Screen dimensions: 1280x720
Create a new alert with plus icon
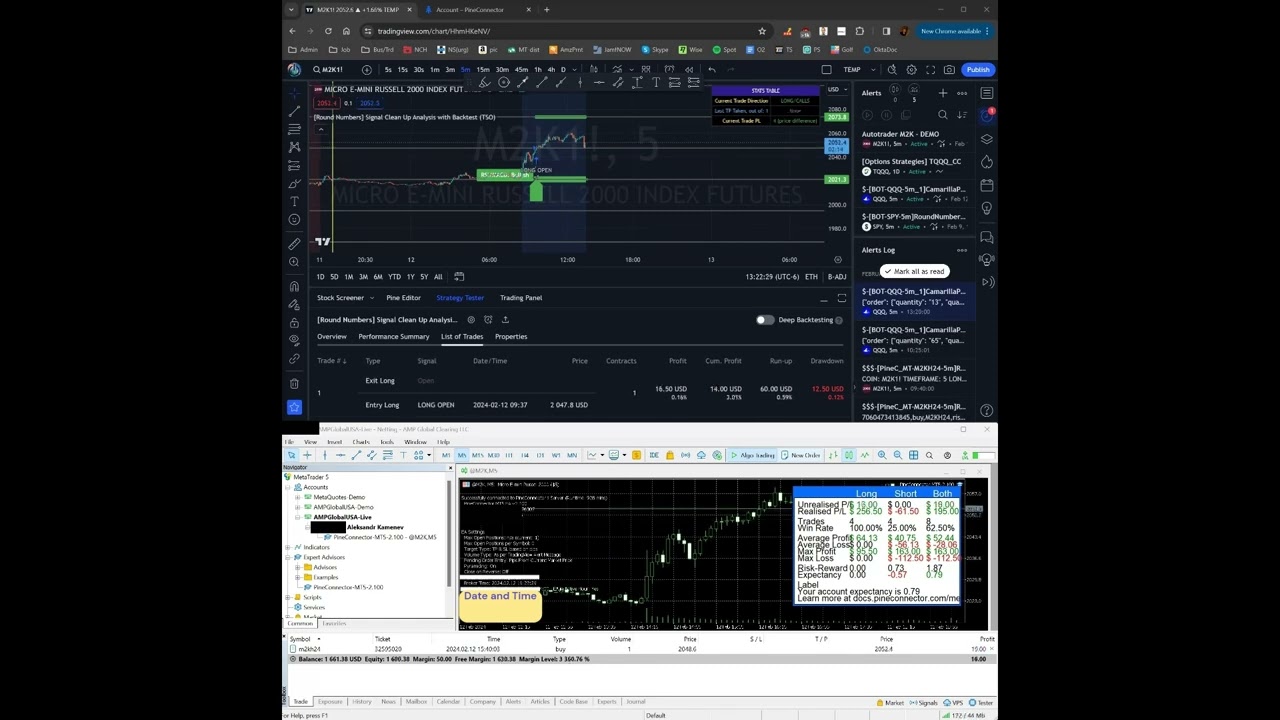(x=942, y=94)
